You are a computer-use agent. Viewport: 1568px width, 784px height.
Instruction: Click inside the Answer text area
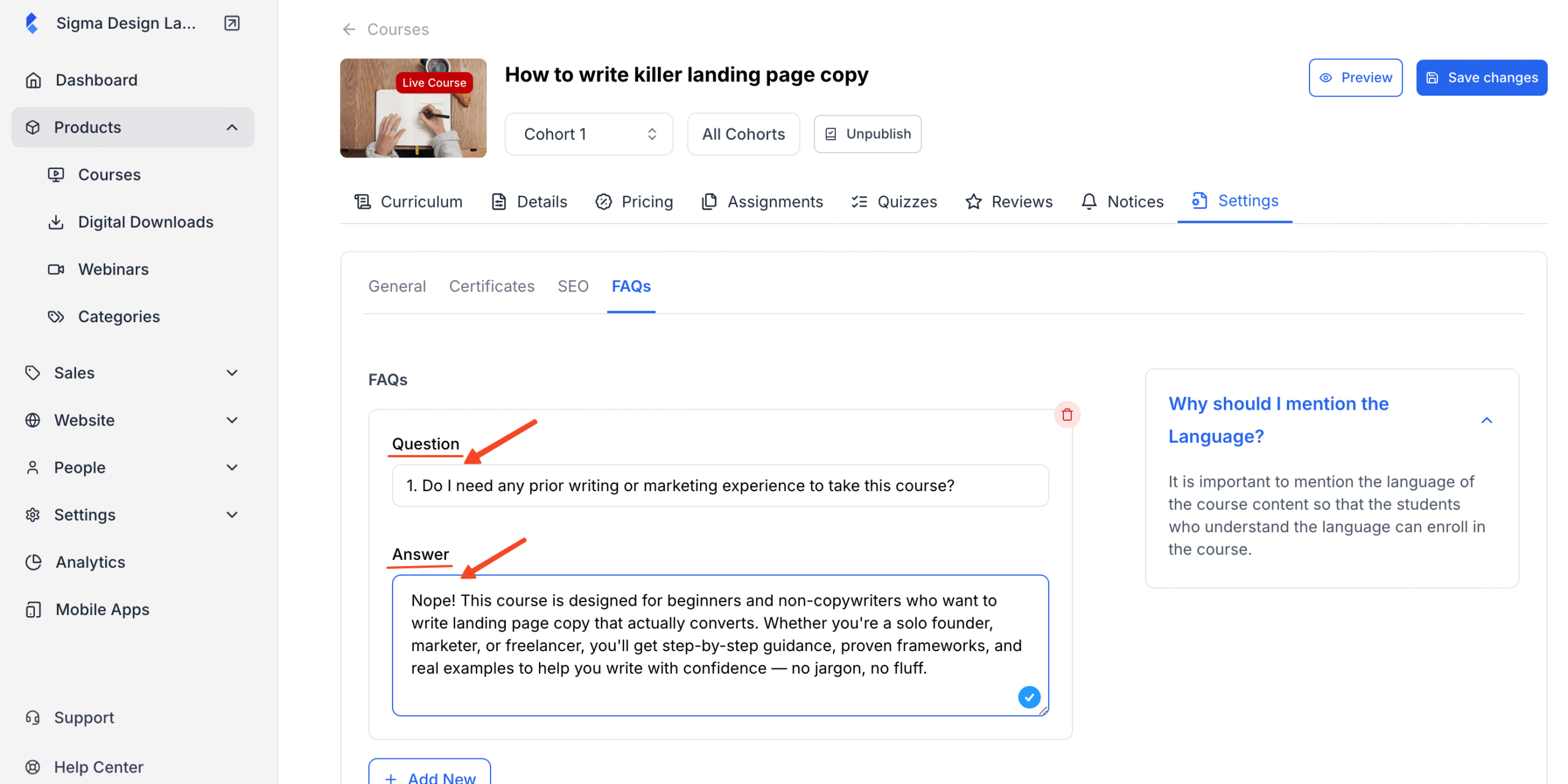click(720, 645)
